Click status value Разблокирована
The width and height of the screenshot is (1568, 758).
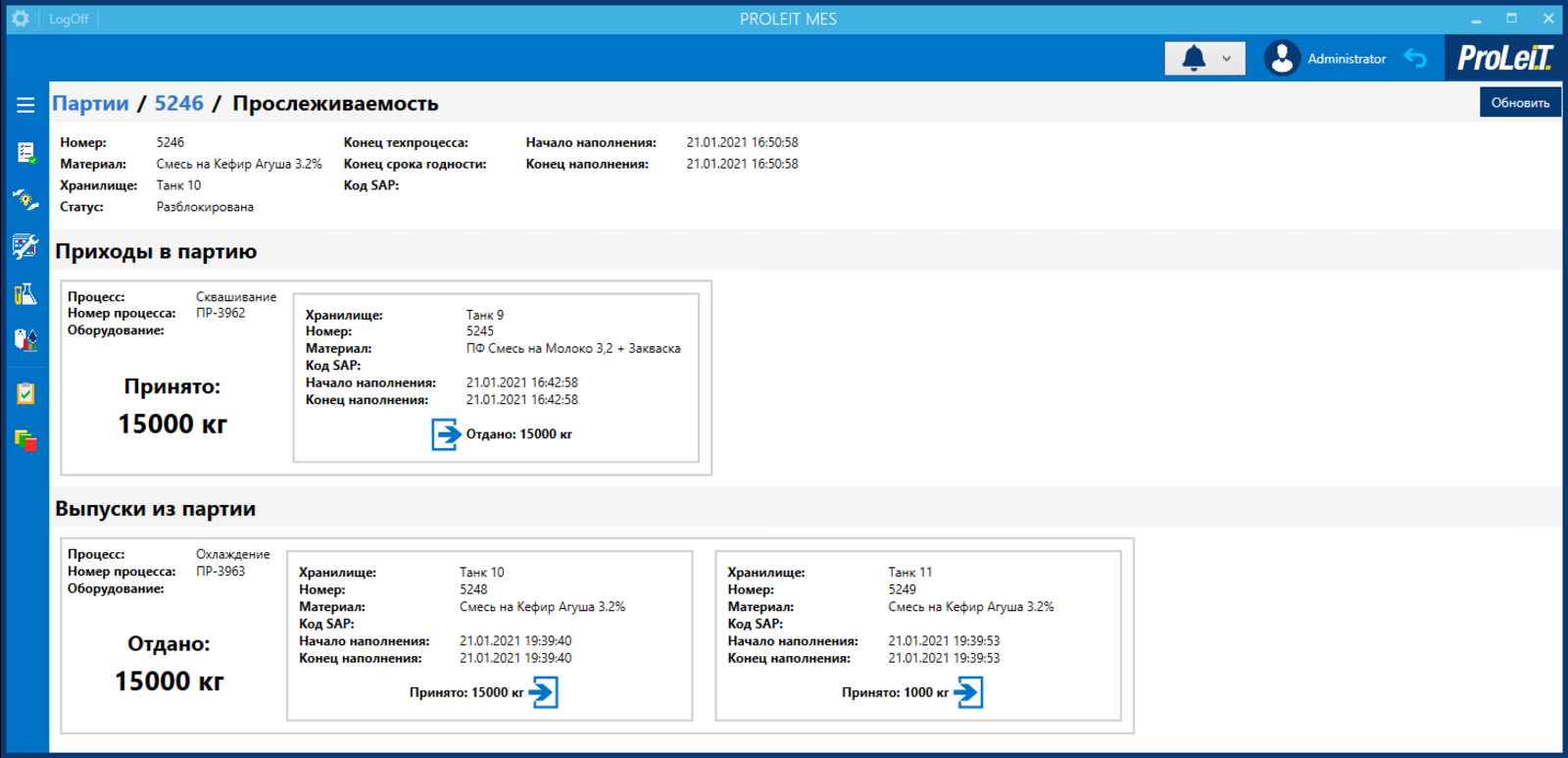205,207
